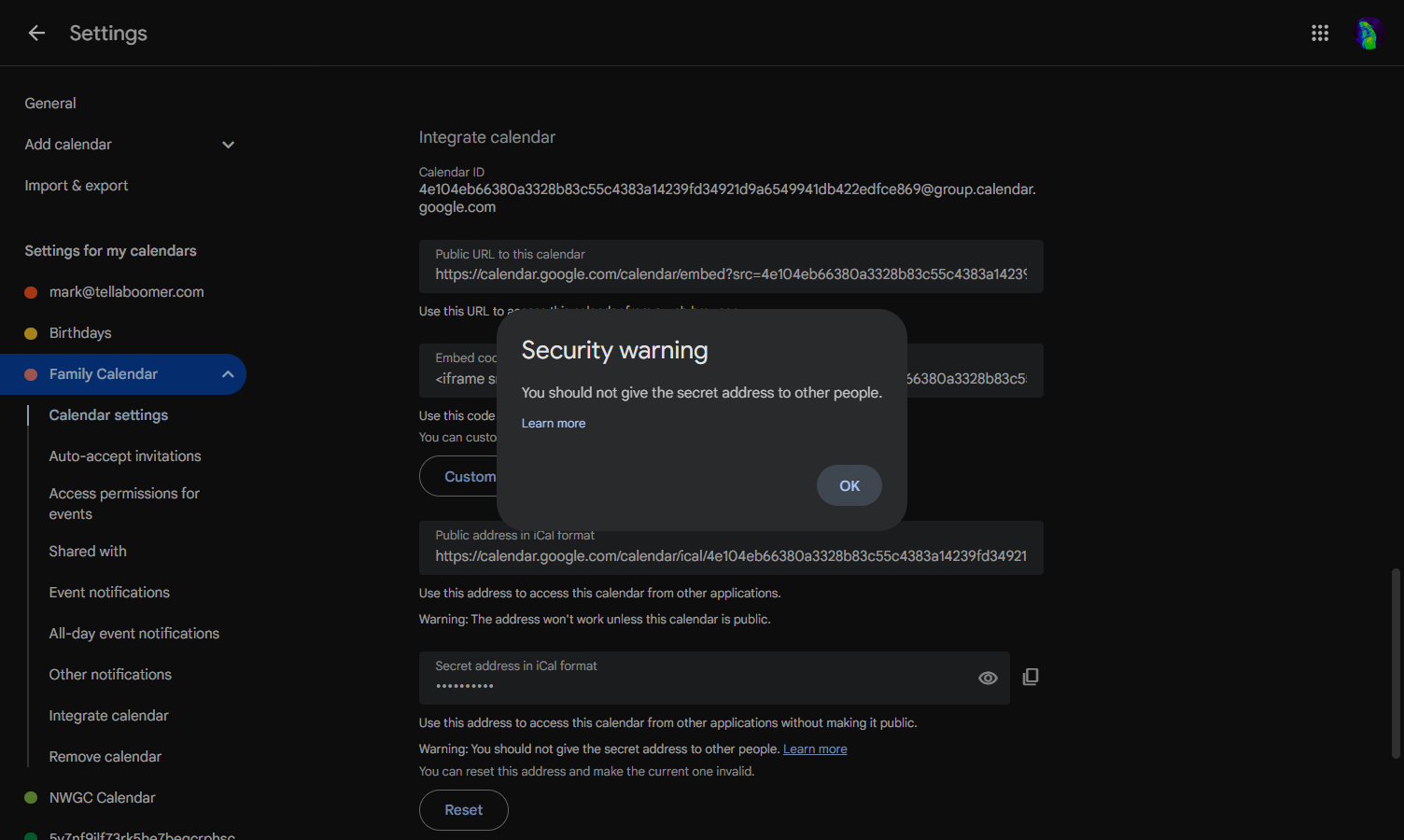Click the Public URL to this calendar field

[731, 266]
